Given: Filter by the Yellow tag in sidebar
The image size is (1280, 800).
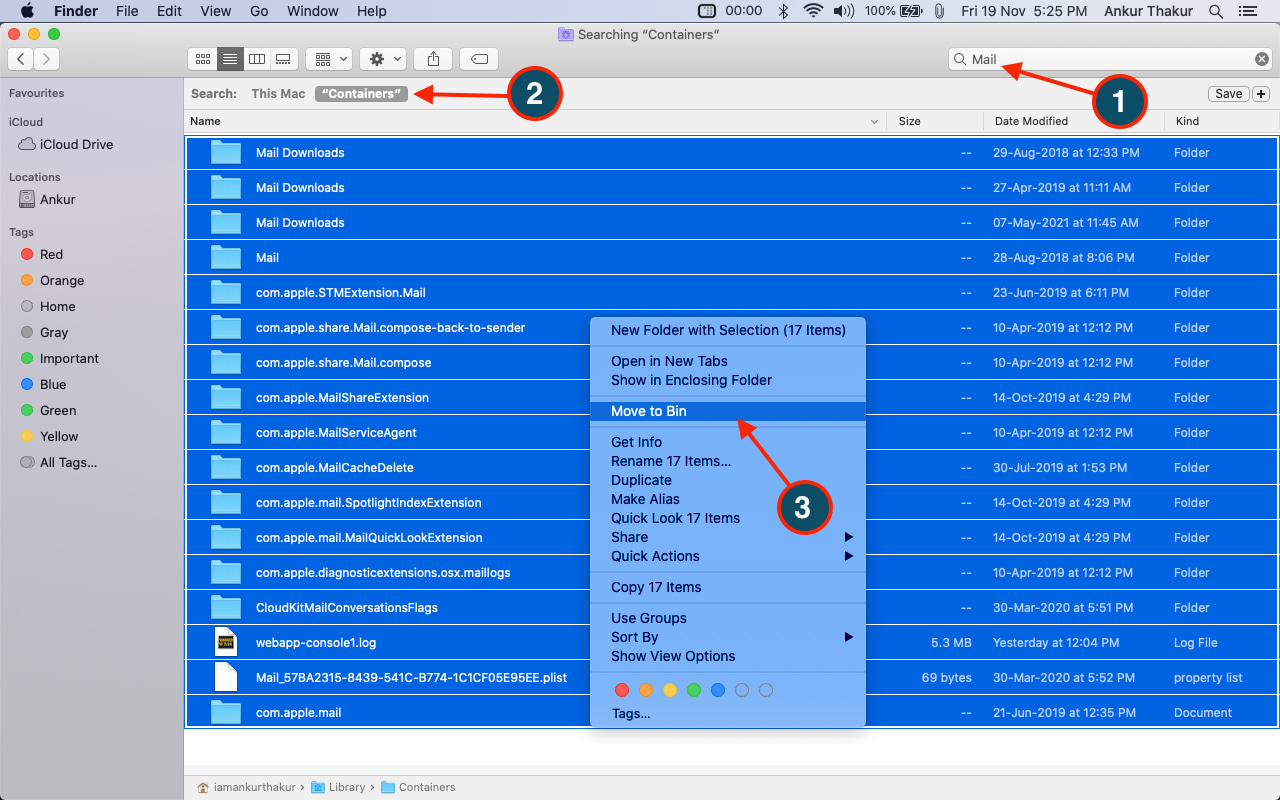Looking at the screenshot, I should tap(50, 436).
